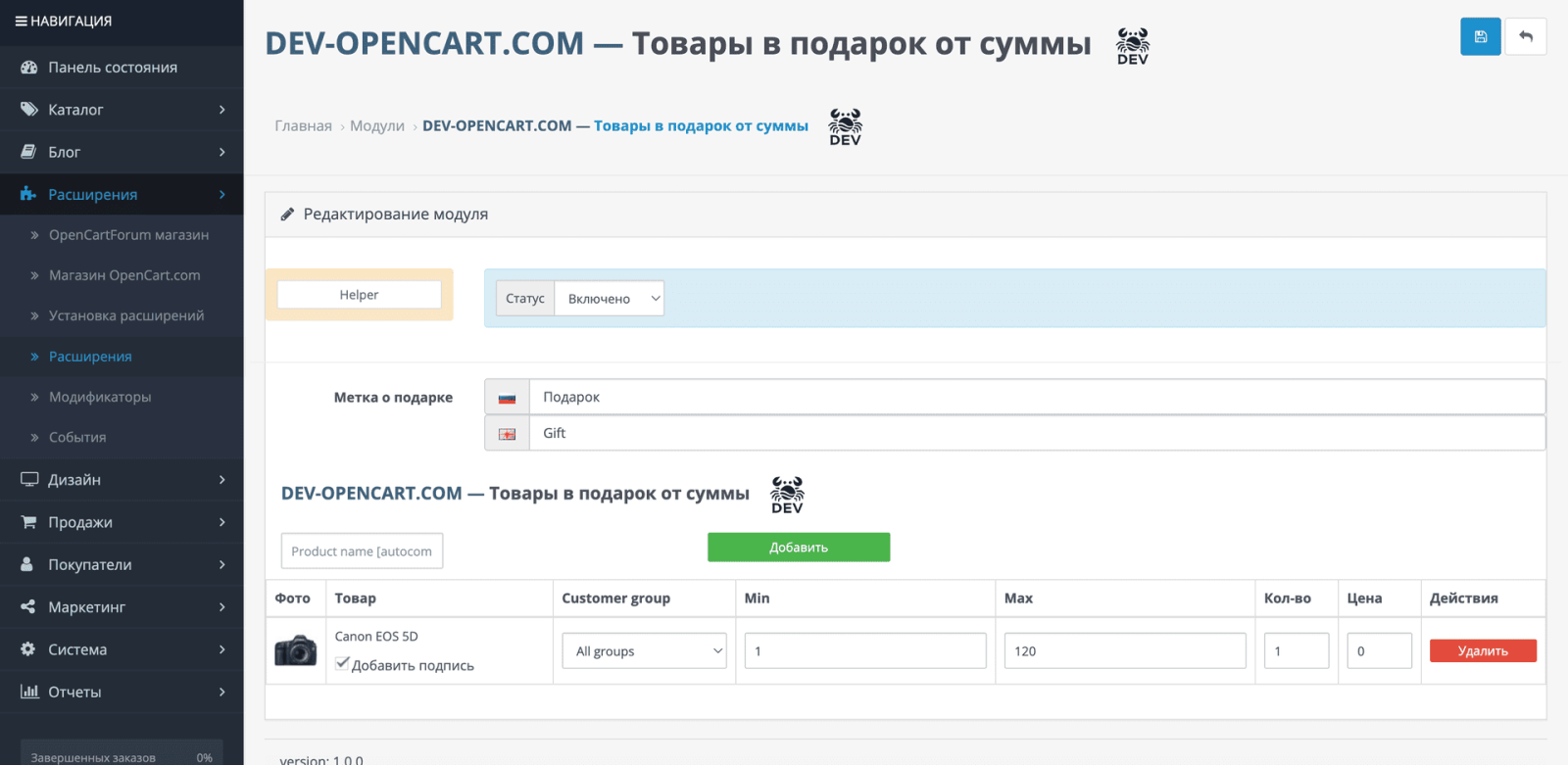Expand the Отчеты menu chevron

point(222,692)
